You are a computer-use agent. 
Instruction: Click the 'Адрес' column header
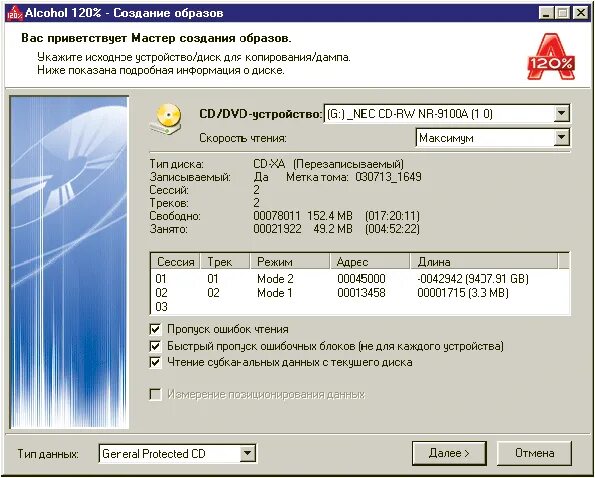point(370,262)
